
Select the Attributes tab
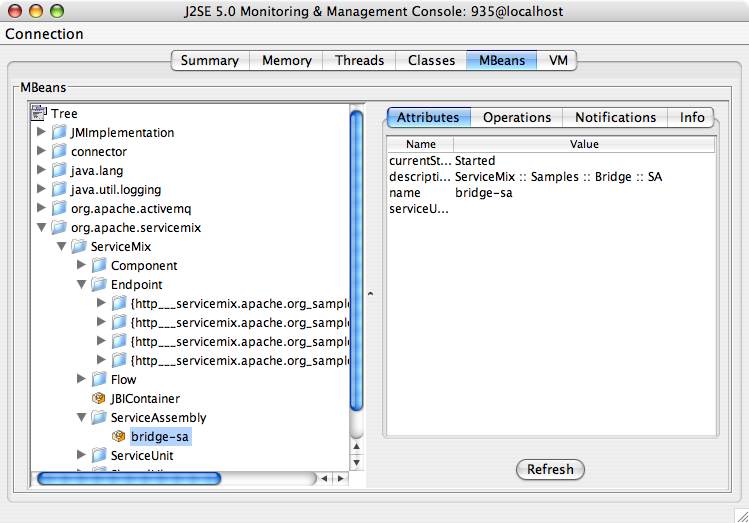click(428, 117)
